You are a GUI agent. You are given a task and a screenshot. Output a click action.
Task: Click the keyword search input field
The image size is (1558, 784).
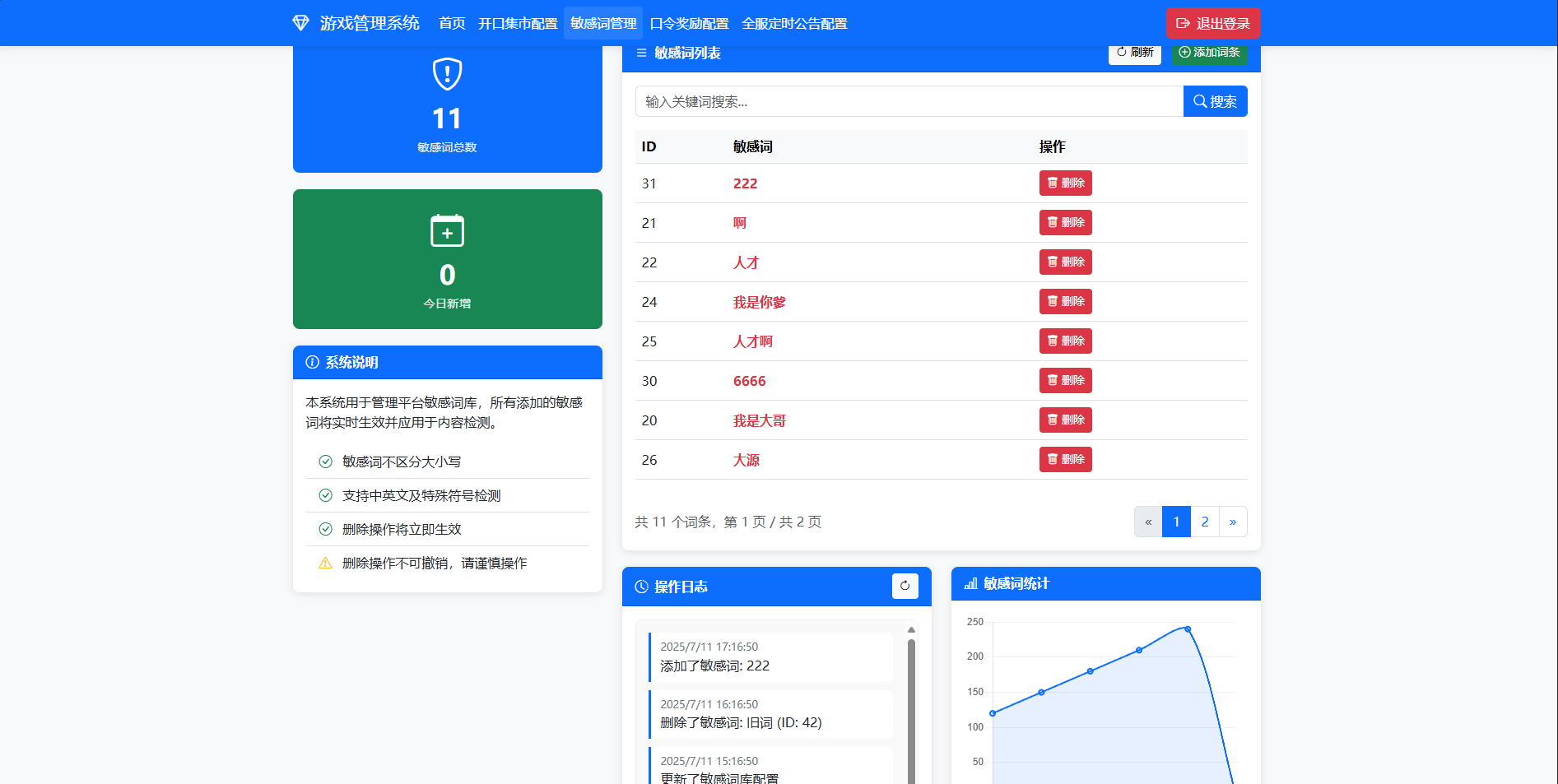pyautogui.click(x=905, y=101)
